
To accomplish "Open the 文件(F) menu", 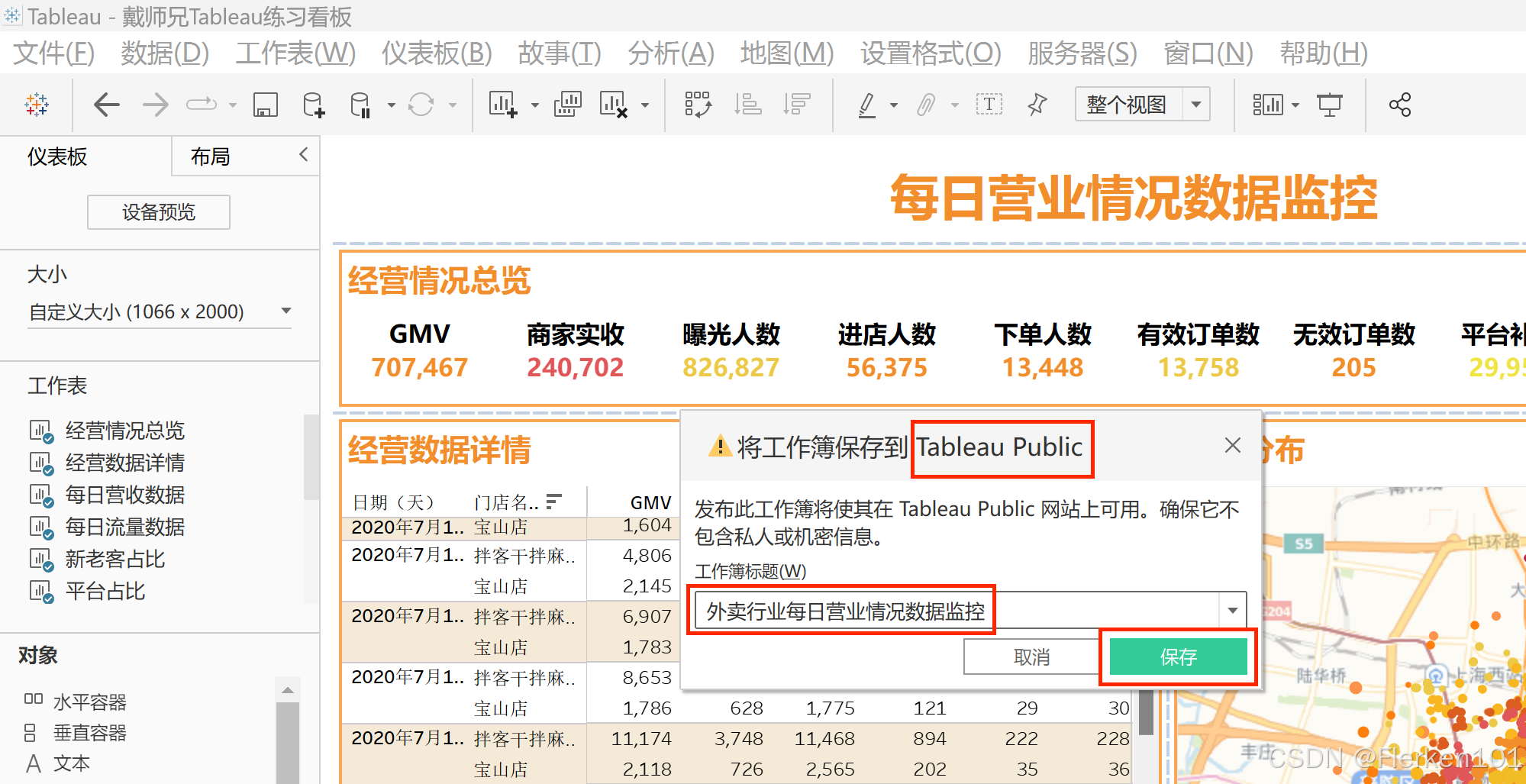I will (54, 53).
